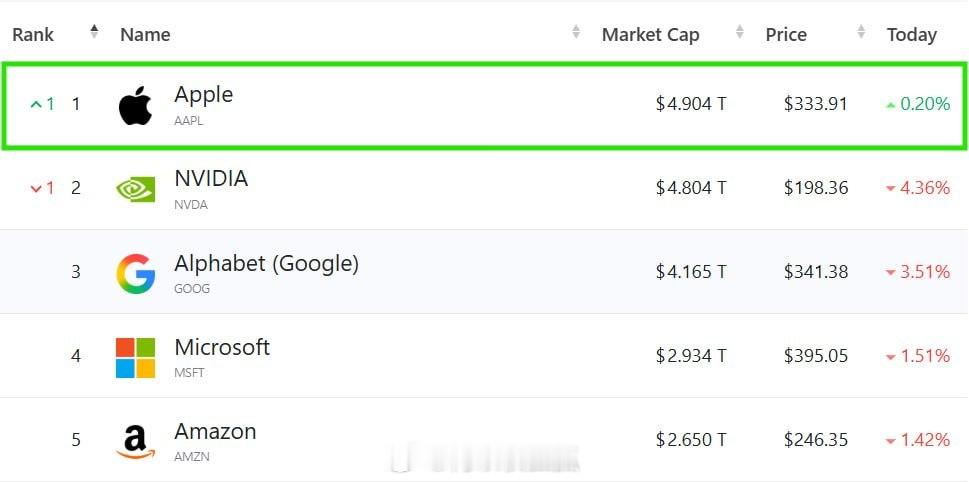Click the green up triangle beside 0.20%
Image resolution: width=969 pixels, height=482 pixels.
point(890,106)
